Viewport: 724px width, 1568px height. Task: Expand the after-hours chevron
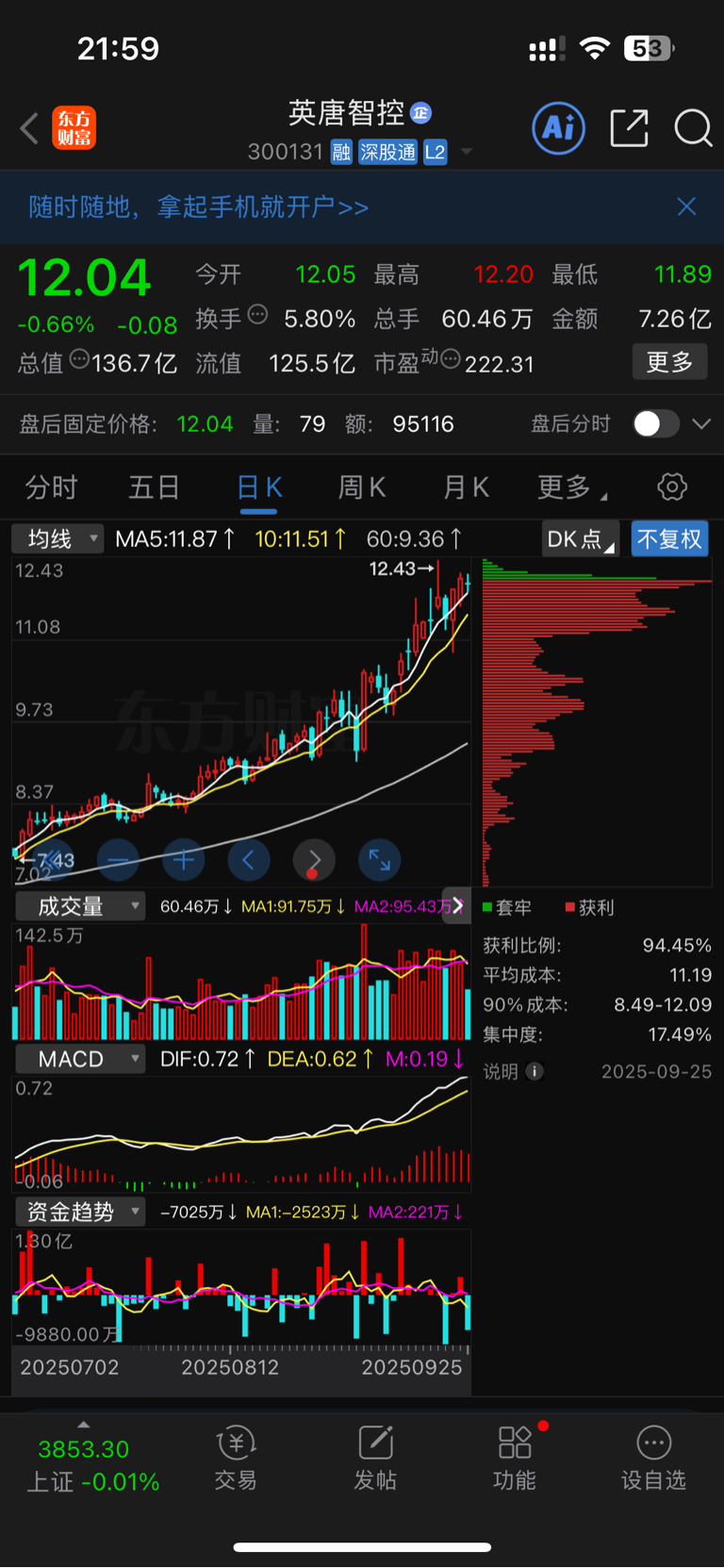point(701,424)
